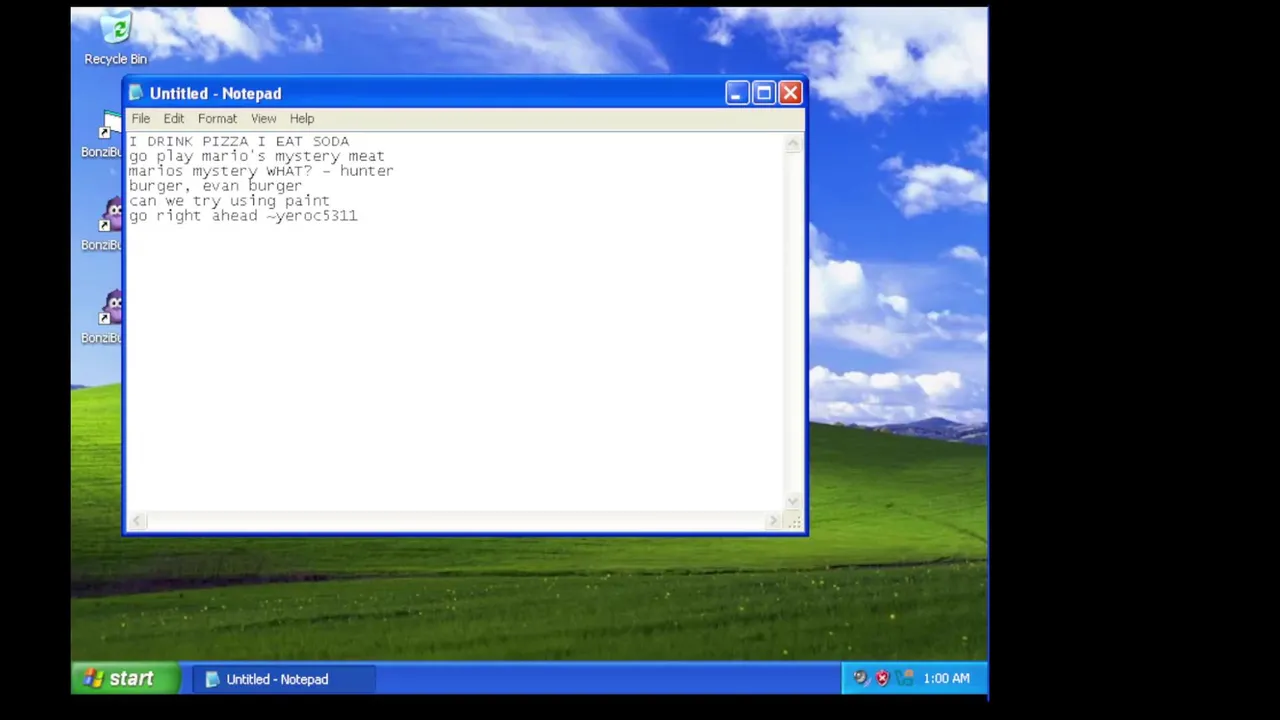Click the Notepad resize grip corner
This screenshot has height=720, width=1280.
794,521
